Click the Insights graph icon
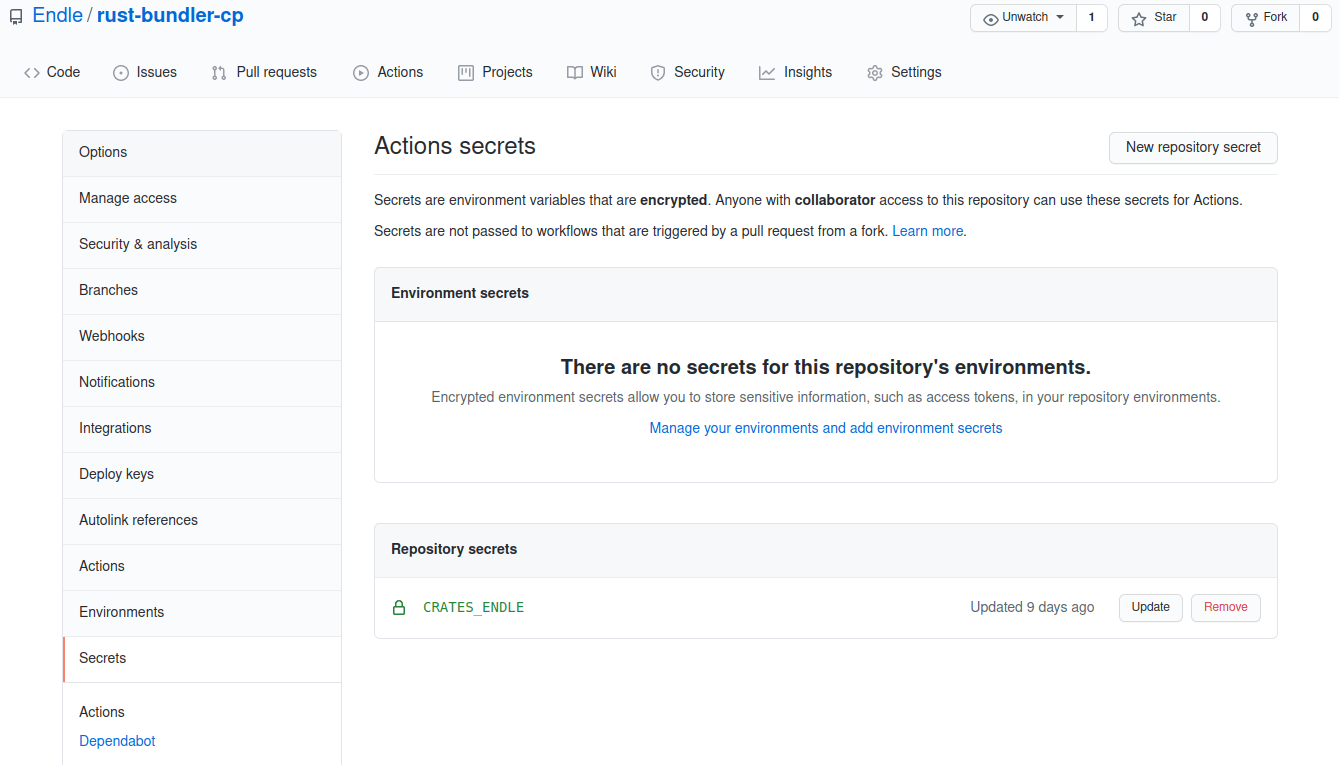The image size is (1339, 765). point(767,73)
